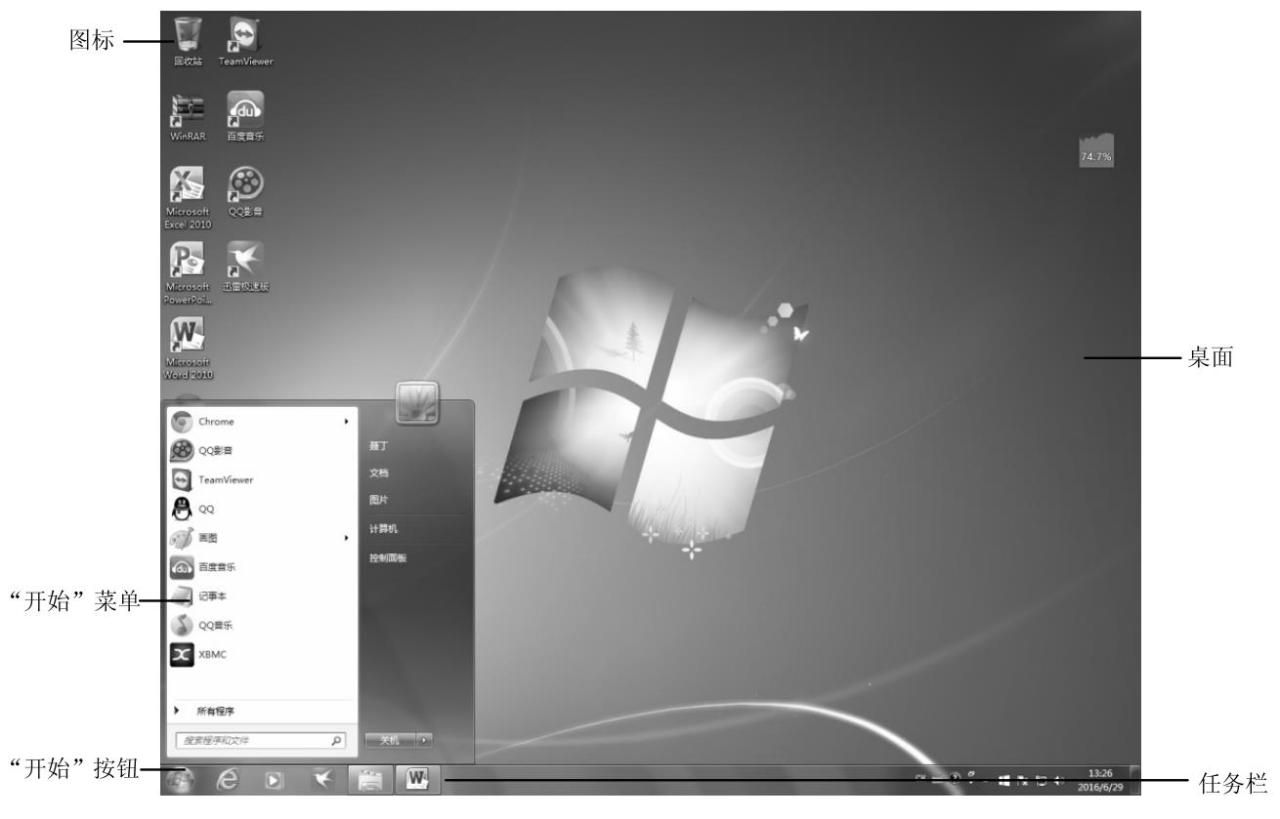The height and width of the screenshot is (819, 1280).
Task: Open 文档 (Documents) in the Start menu
Action: 377,472
